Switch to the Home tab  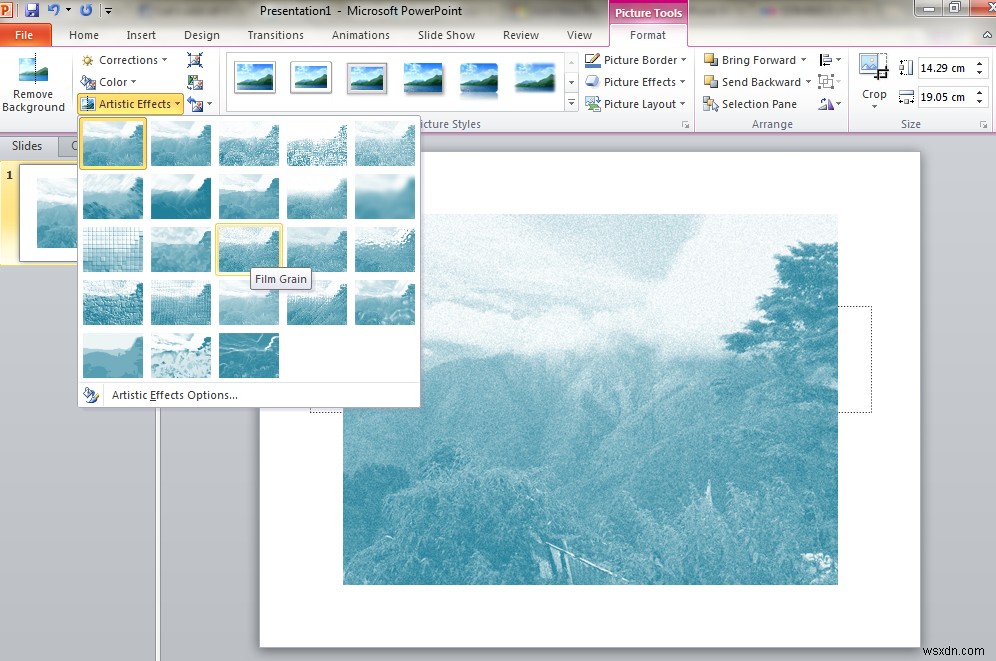coord(84,34)
